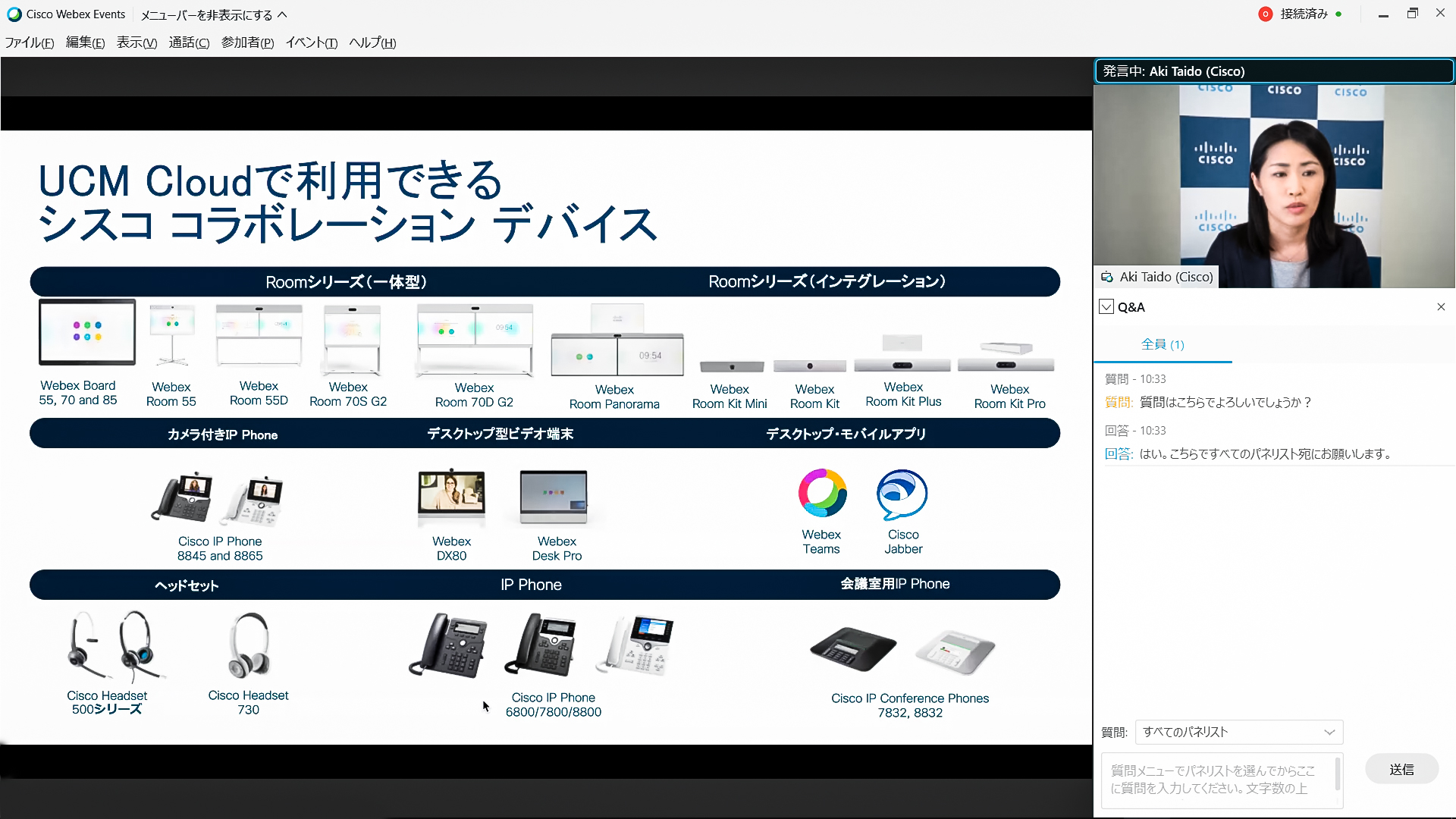This screenshot has height=819, width=1456.
Task: Click the Webex Room Kit Plus image
Action: pyautogui.click(x=902, y=353)
